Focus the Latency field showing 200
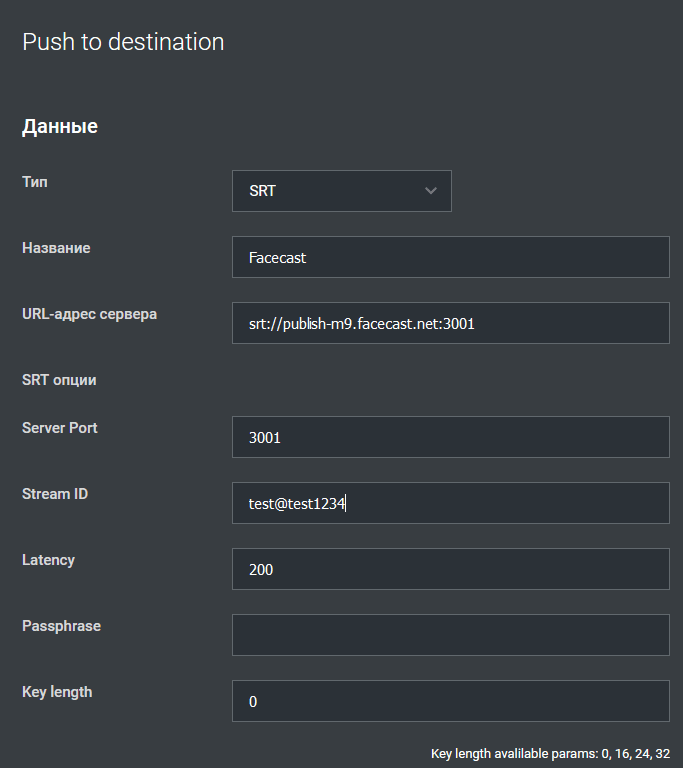Viewport: 683px width, 768px height. [x=451, y=569]
